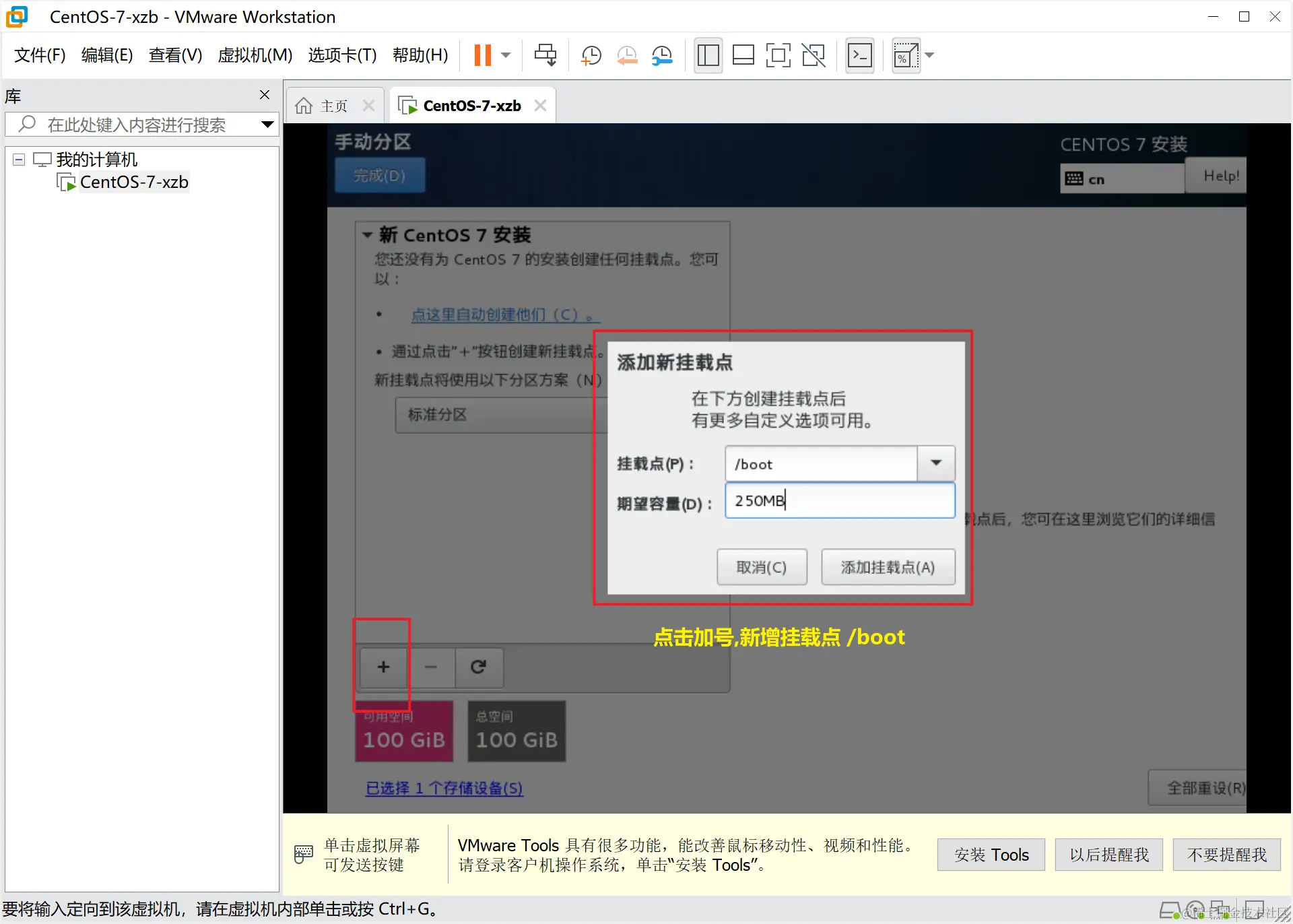Close the CentOS-7-xzb tab
This screenshot has height=924, width=1293.
pyautogui.click(x=540, y=105)
